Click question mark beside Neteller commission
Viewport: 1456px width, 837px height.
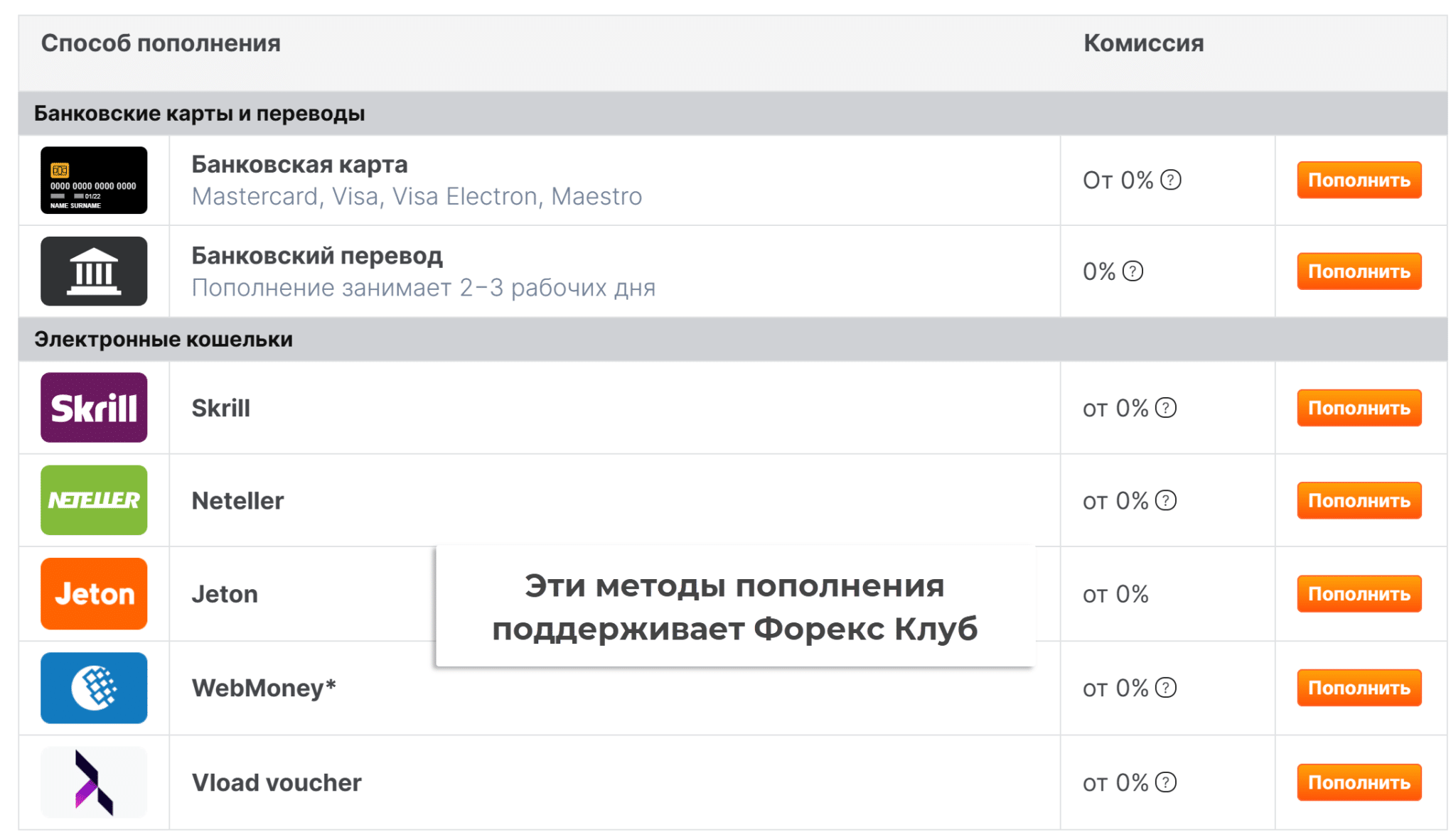(x=1166, y=500)
